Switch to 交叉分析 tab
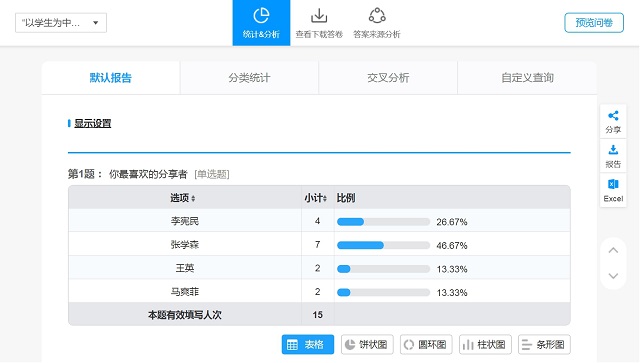 click(x=388, y=78)
